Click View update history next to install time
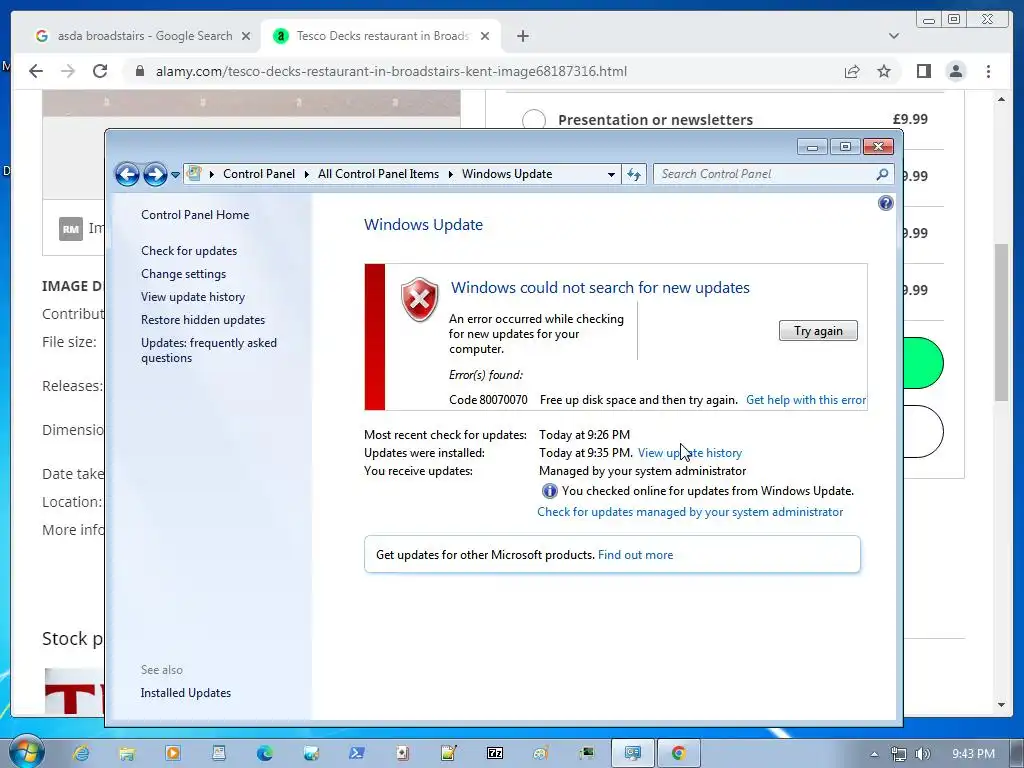 pyautogui.click(x=690, y=453)
